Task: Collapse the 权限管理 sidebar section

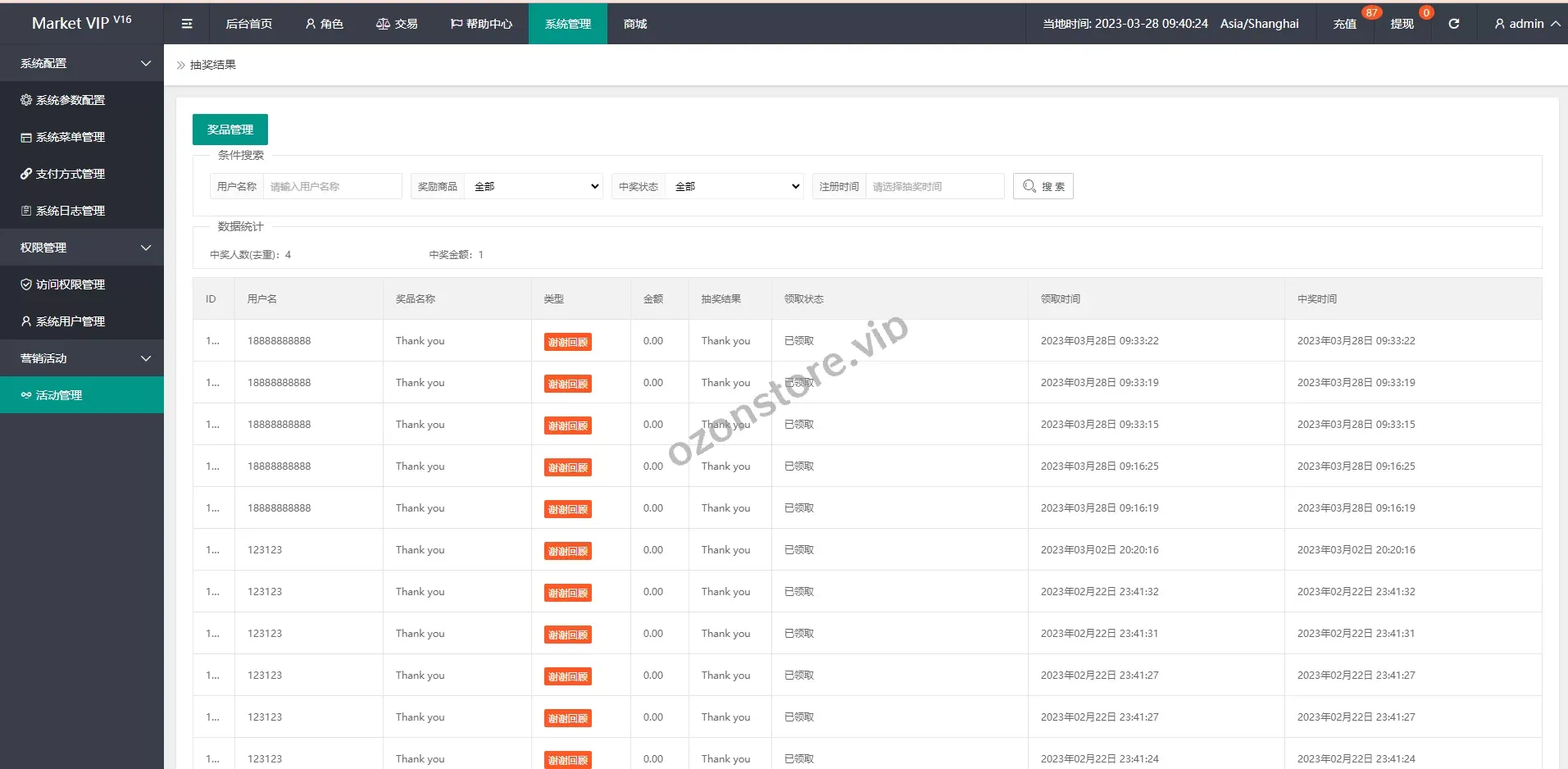Action: pyautogui.click(x=82, y=248)
